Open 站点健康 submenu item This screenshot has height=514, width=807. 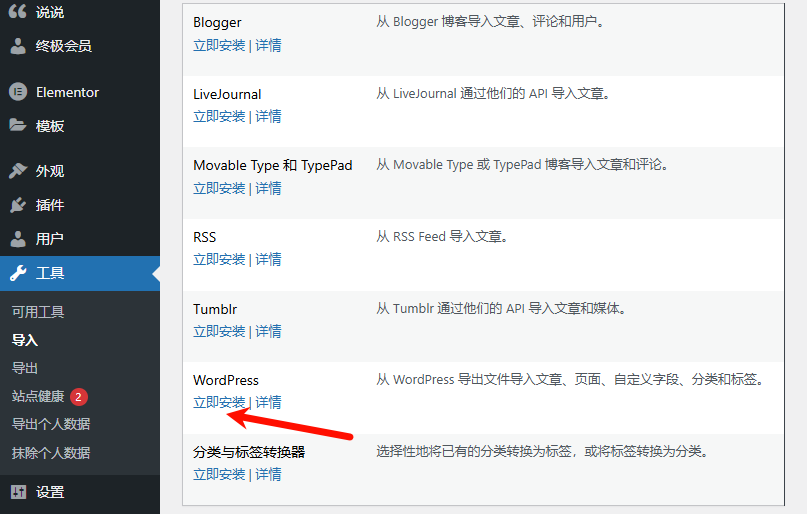pyautogui.click(x=38, y=396)
